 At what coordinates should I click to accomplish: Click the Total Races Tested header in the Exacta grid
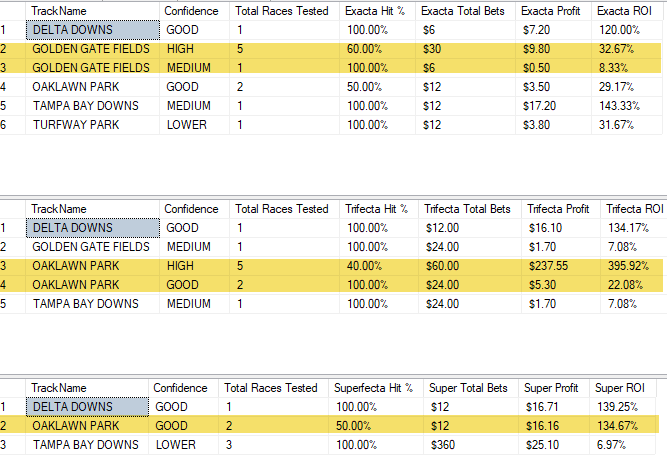[284, 11]
